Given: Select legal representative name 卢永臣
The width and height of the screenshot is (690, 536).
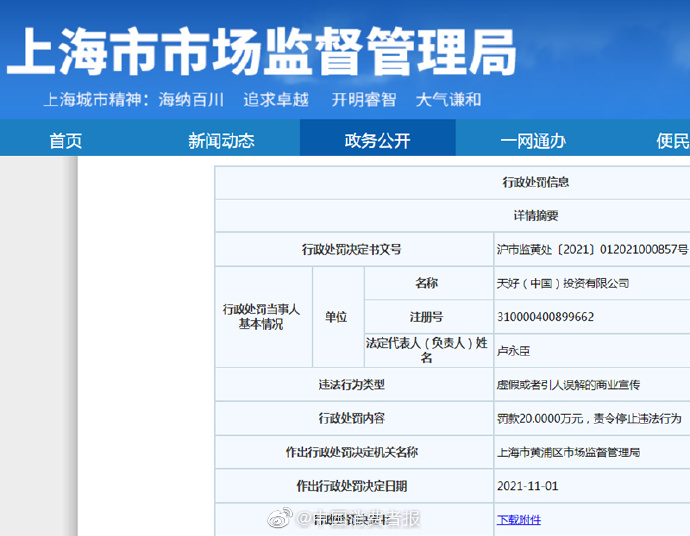Looking at the screenshot, I should tap(514, 351).
